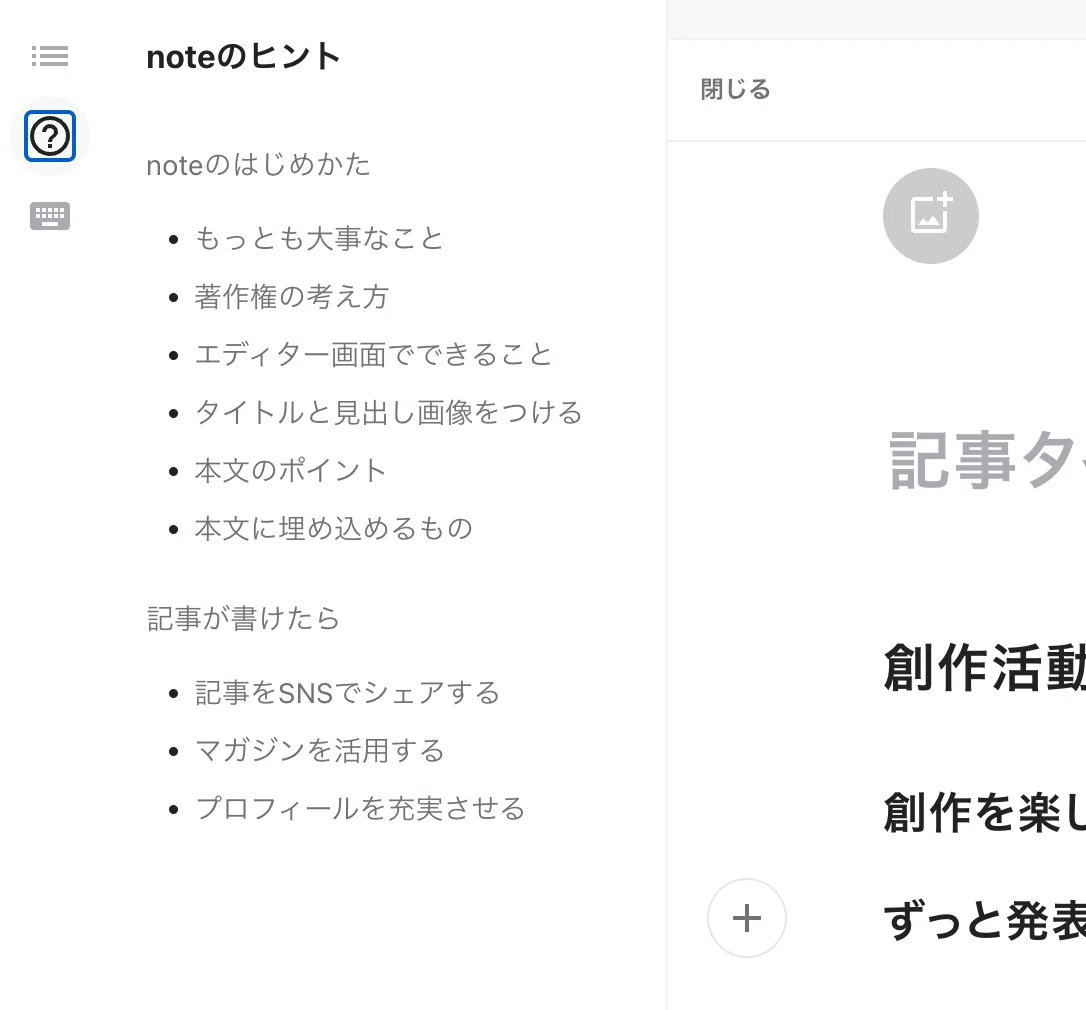Click the 創作活動 heading in the editor
Image resolution: width=1086 pixels, height=1010 pixels.
click(985, 668)
